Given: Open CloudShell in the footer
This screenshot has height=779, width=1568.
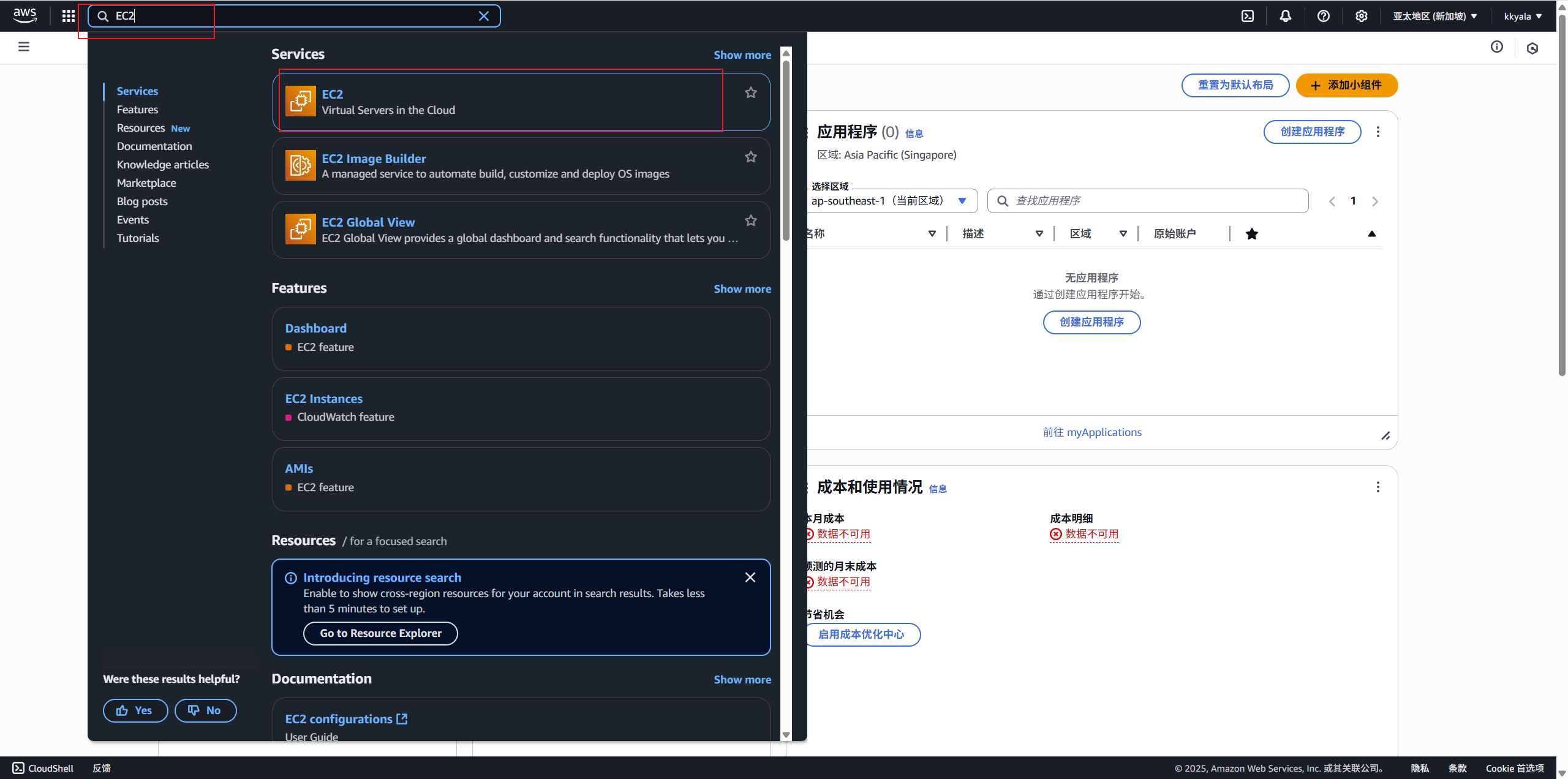Looking at the screenshot, I should (x=43, y=768).
